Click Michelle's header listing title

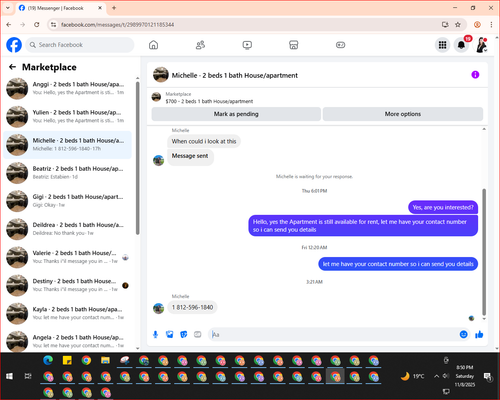(235, 75)
